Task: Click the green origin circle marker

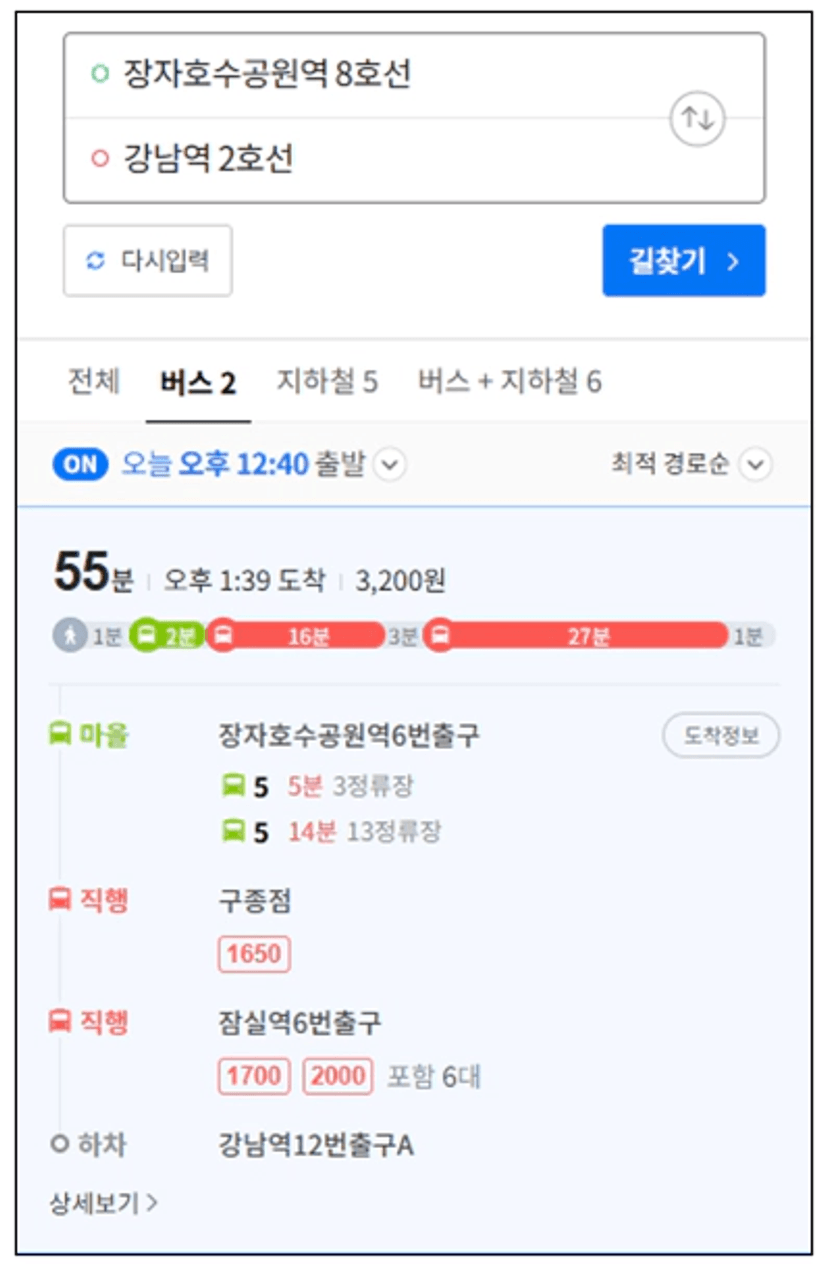Action: pyautogui.click(x=98, y=73)
